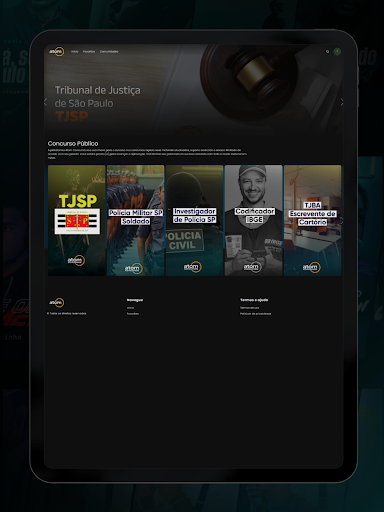Open the Codificador IBGE card
Viewport: 384px width, 512px height.
pos(254,220)
